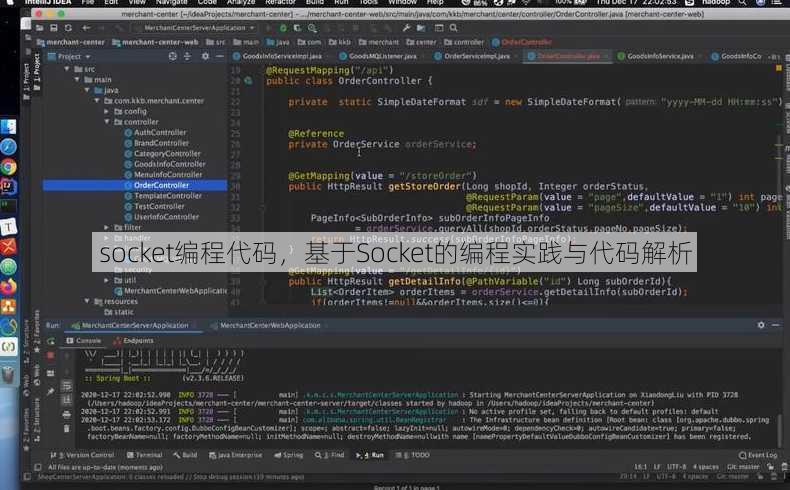Open Project Structure folder icon
The height and width of the screenshot is (490, 790).
[421, 28]
